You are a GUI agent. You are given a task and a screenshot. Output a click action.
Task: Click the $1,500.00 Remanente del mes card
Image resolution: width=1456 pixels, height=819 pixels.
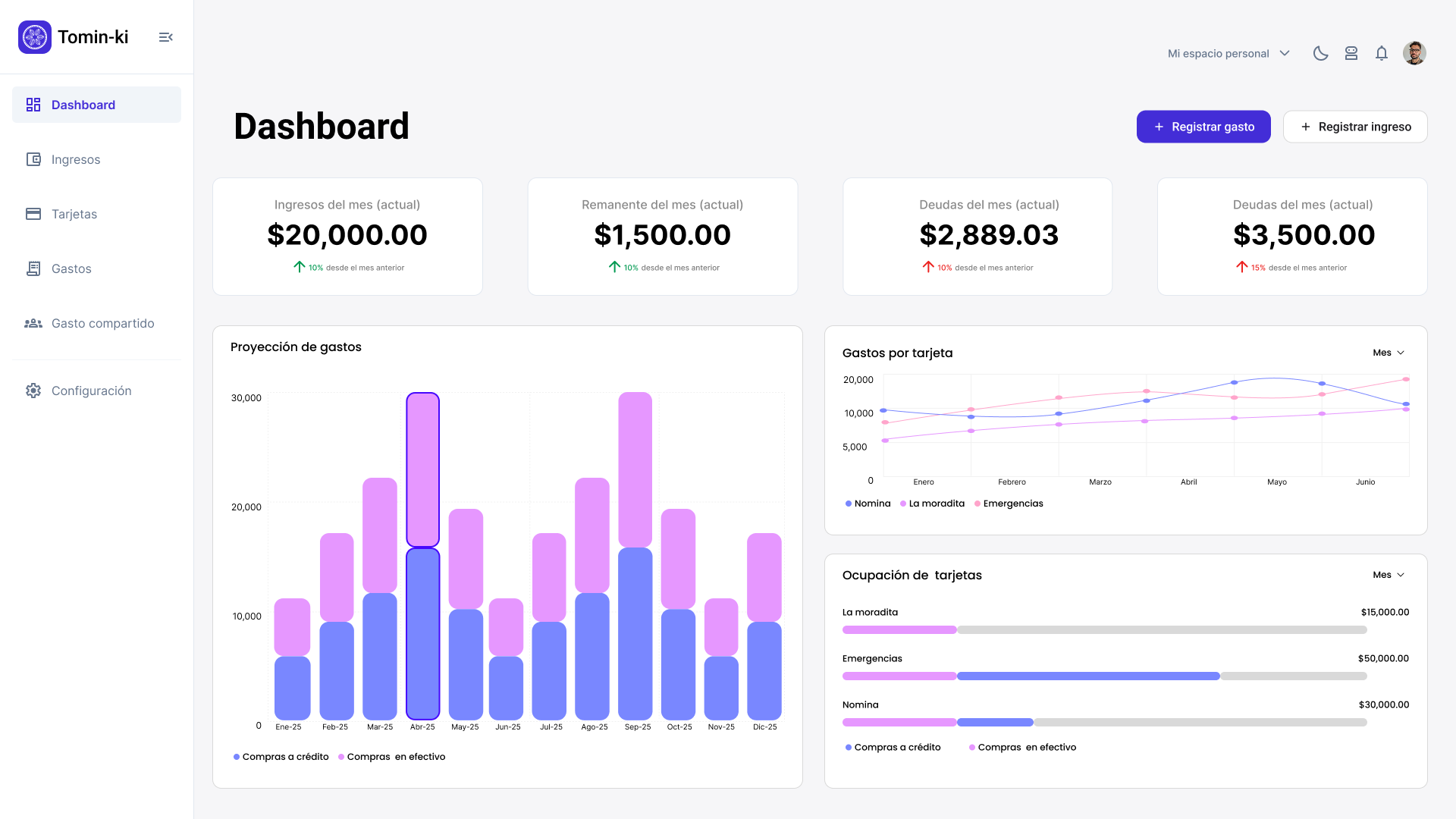(x=663, y=237)
